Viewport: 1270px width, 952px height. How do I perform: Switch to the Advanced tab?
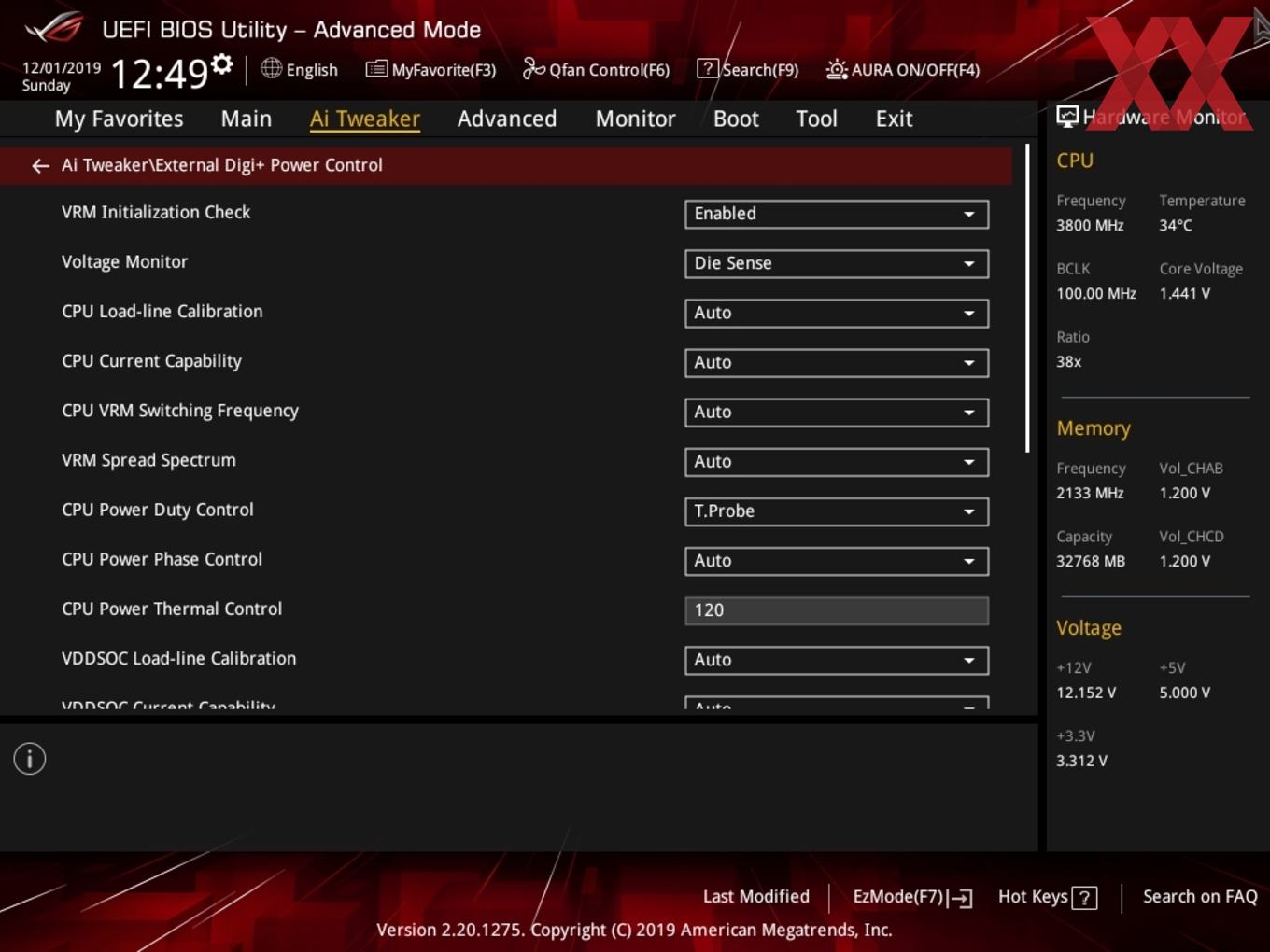click(x=507, y=119)
